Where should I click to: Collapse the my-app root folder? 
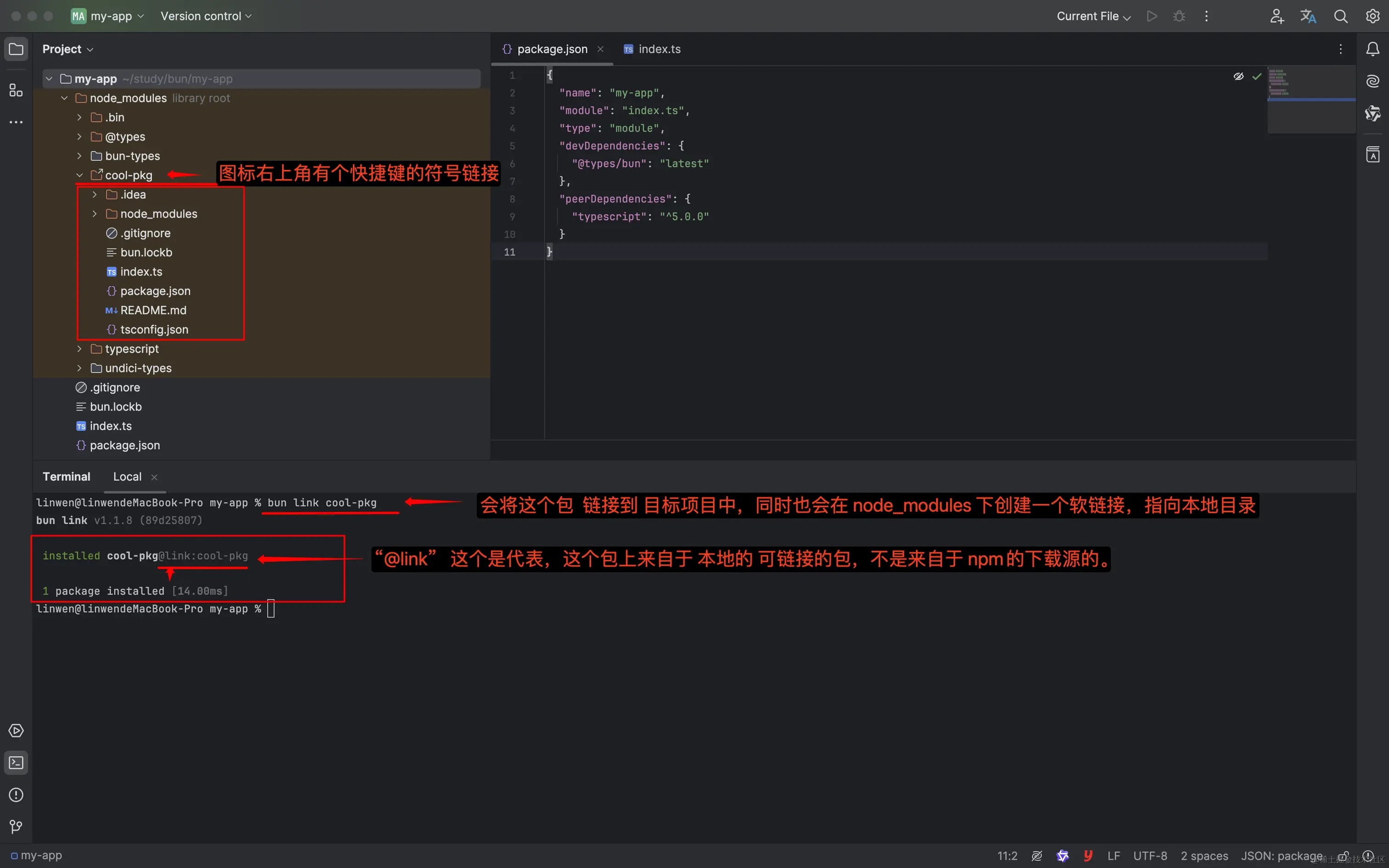(49, 79)
